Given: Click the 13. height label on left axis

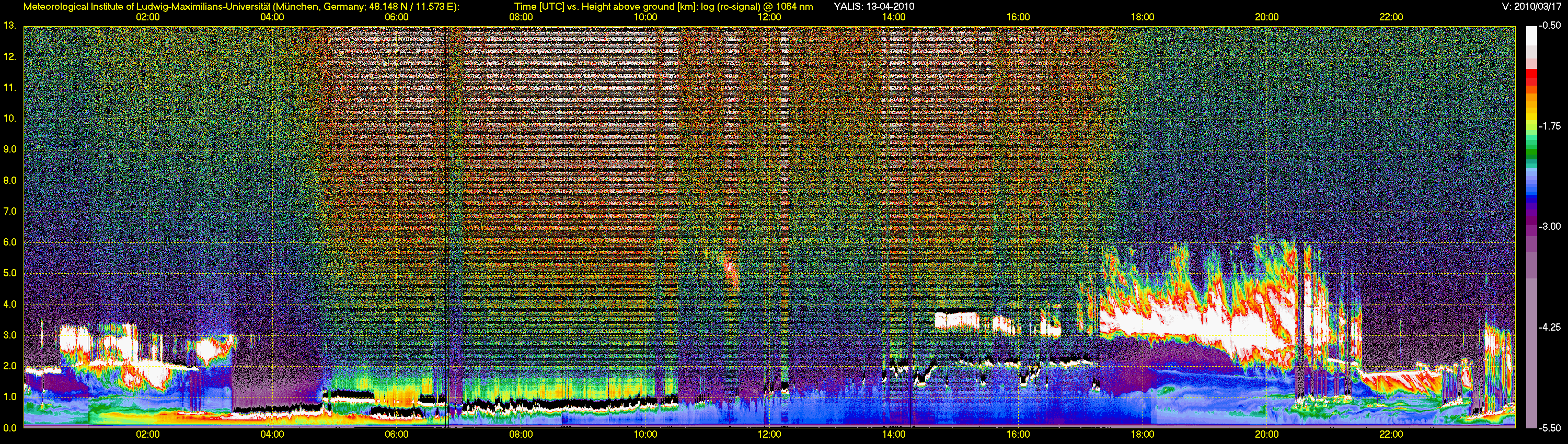Looking at the screenshot, I should click(x=10, y=26).
